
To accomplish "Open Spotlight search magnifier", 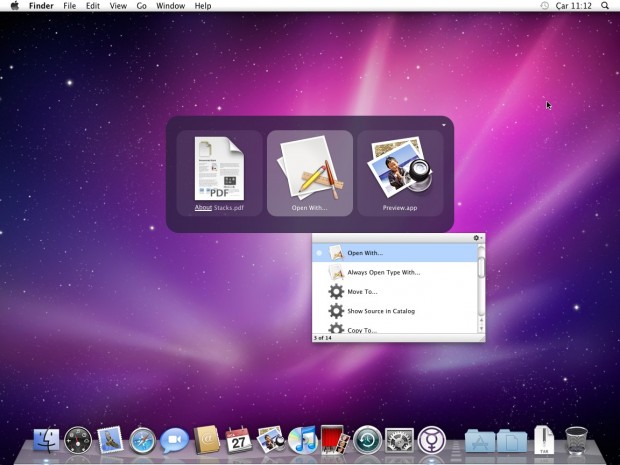I will pyautogui.click(x=605, y=6).
